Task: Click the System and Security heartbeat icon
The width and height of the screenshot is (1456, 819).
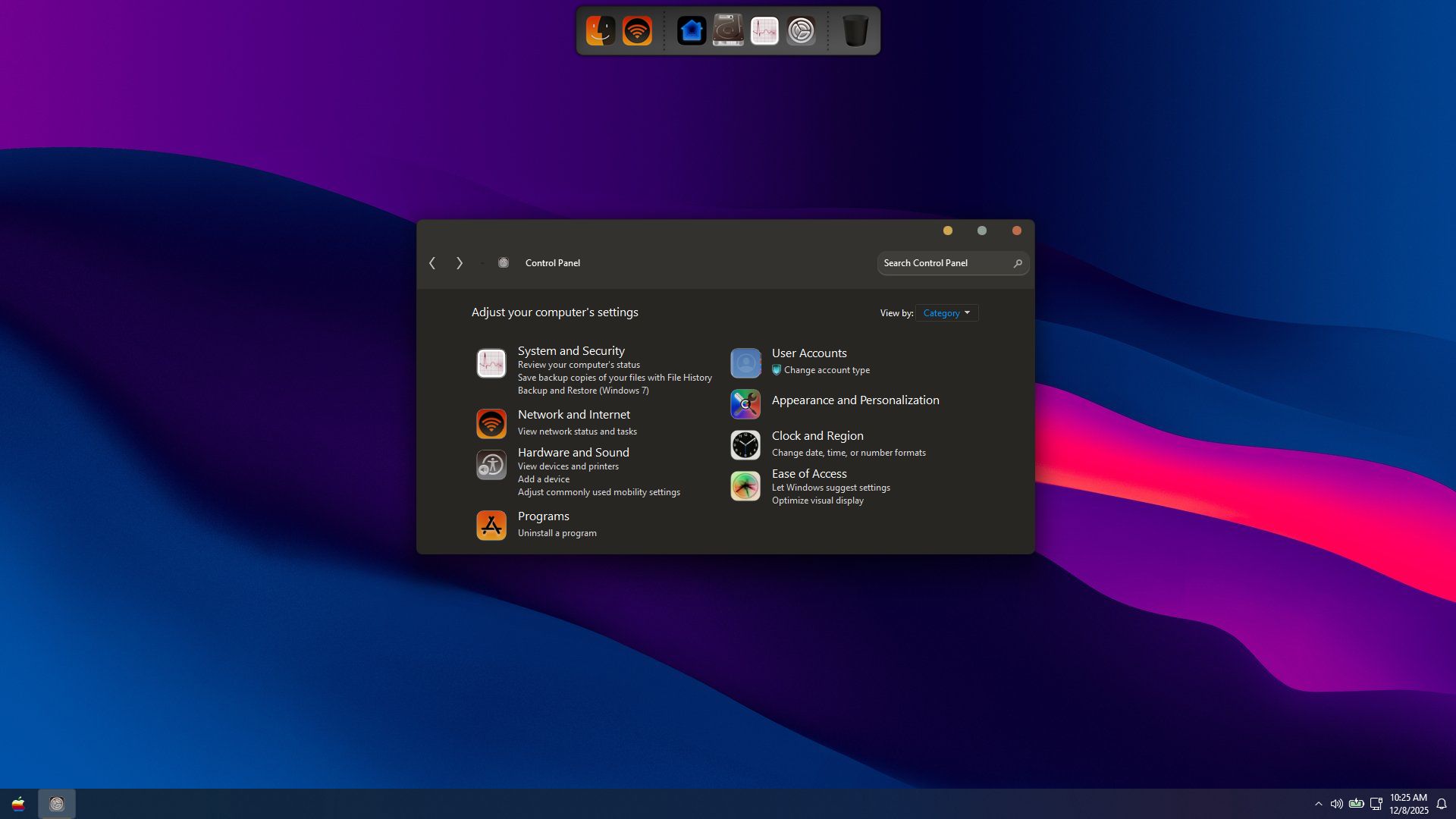Action: point(491,363)
